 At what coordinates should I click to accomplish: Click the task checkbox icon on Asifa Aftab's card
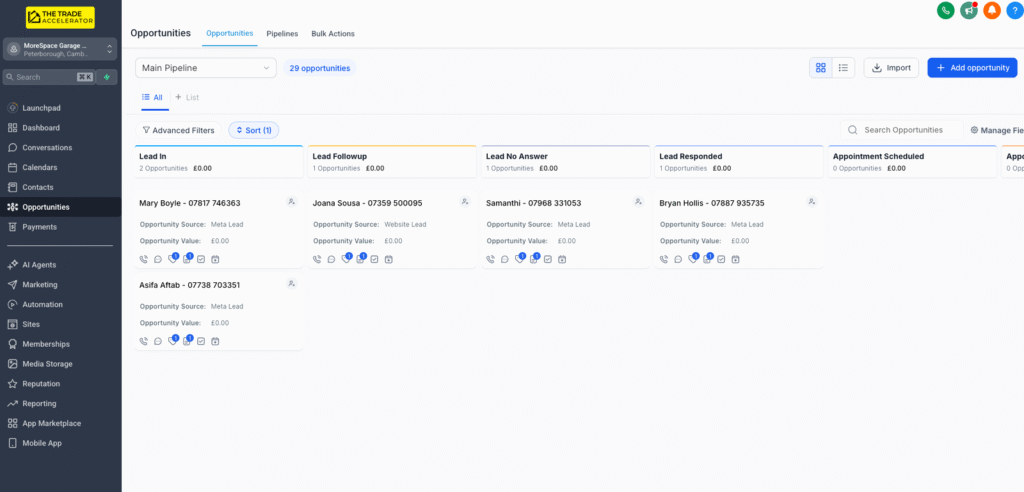(201, 341)
